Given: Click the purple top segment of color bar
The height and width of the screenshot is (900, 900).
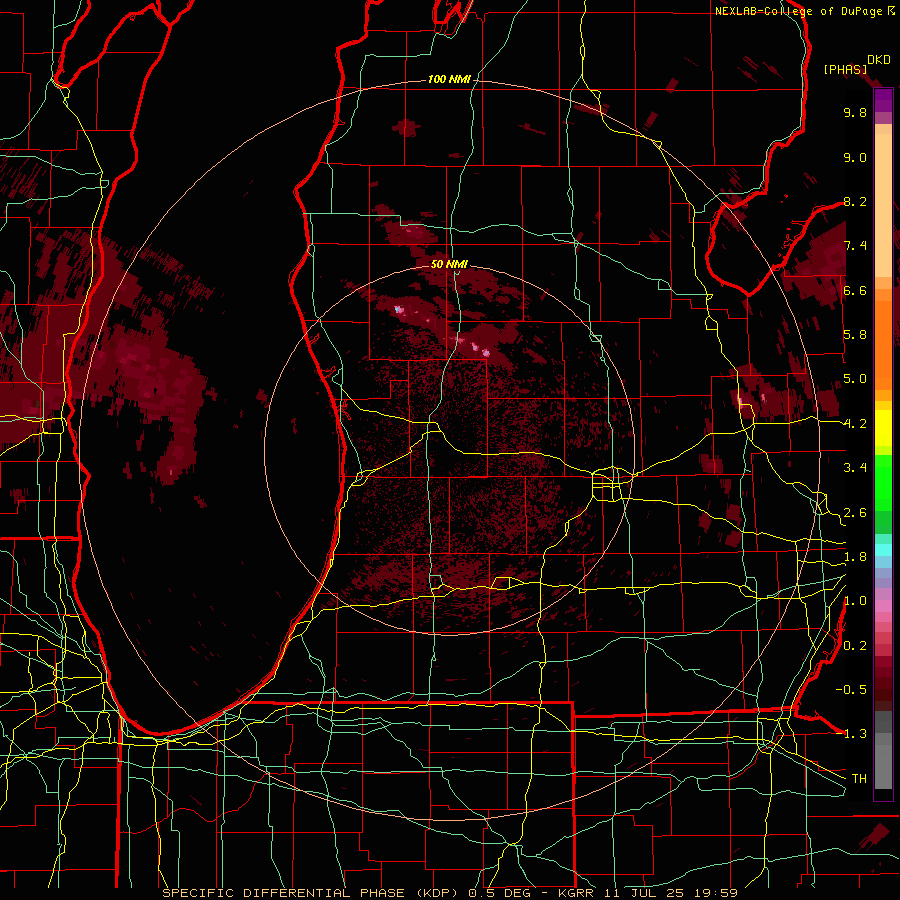Looking at the screenshot, I should pos(883,101).
